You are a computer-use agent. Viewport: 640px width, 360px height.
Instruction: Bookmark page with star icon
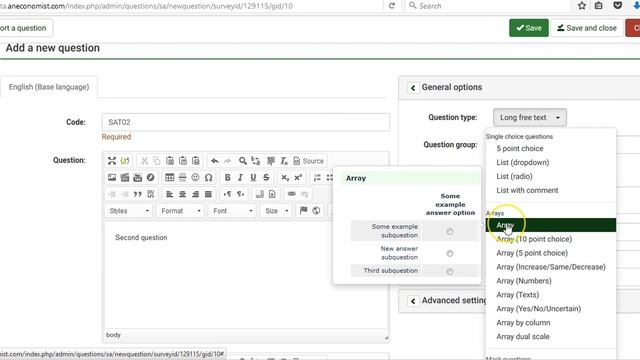[x=582, y=6]
